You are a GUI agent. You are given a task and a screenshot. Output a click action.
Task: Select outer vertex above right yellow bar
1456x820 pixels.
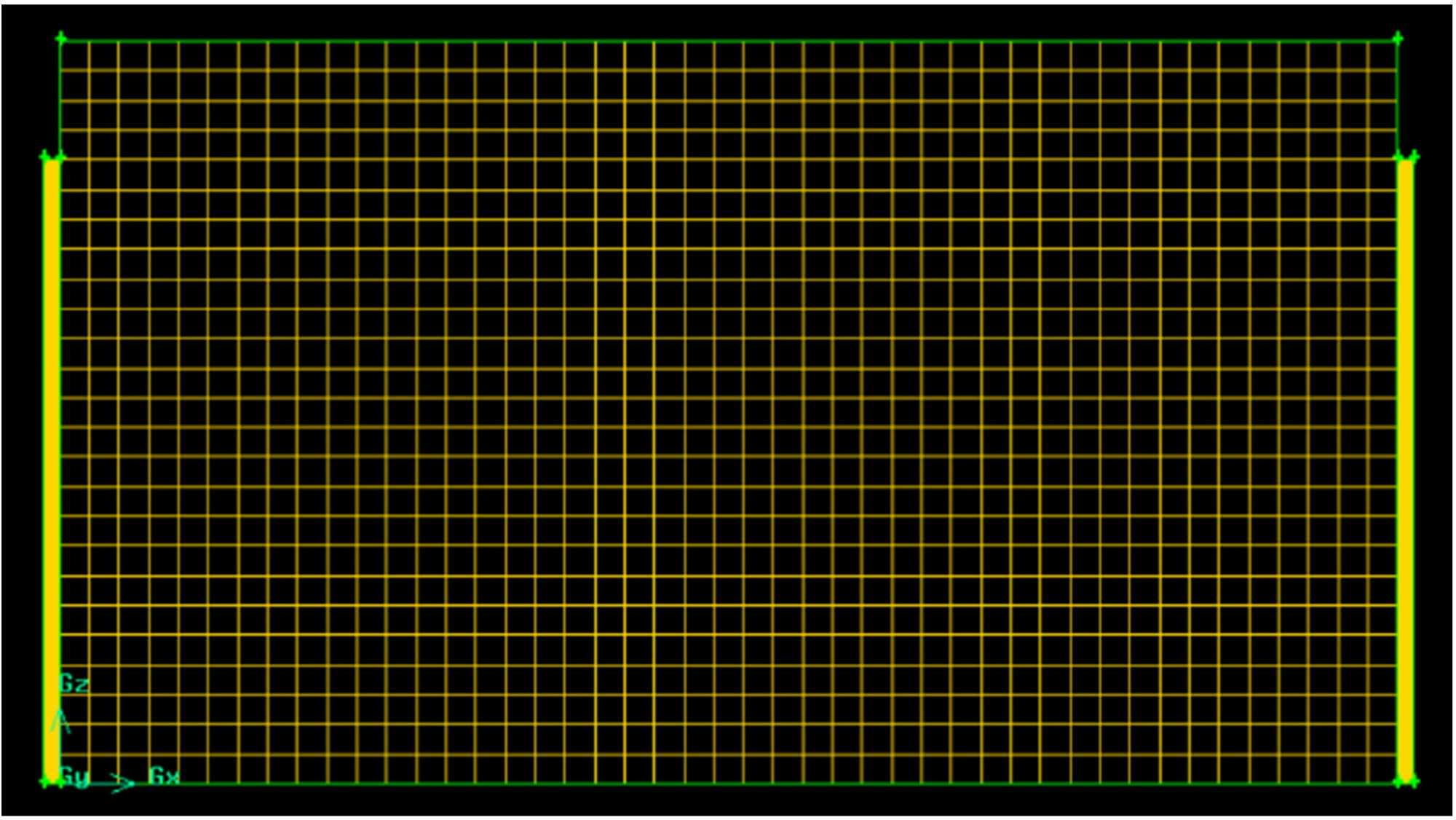[x=1414, y=157]
